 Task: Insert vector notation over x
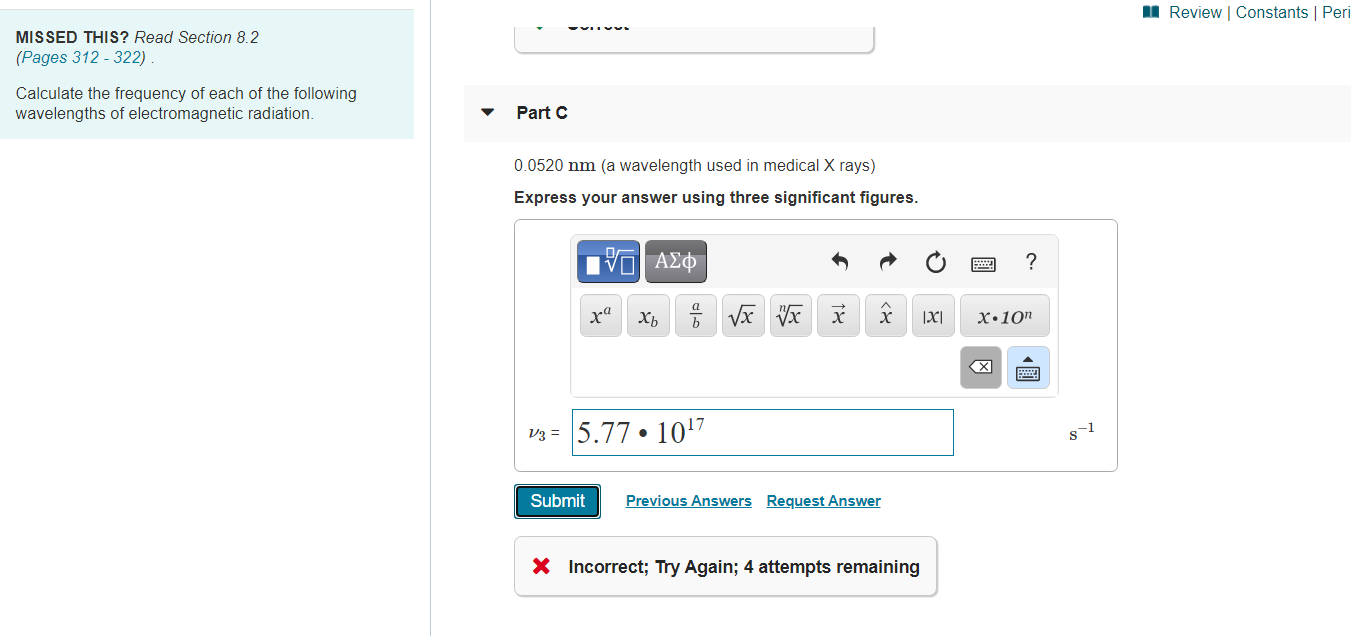tap(838, 315)
